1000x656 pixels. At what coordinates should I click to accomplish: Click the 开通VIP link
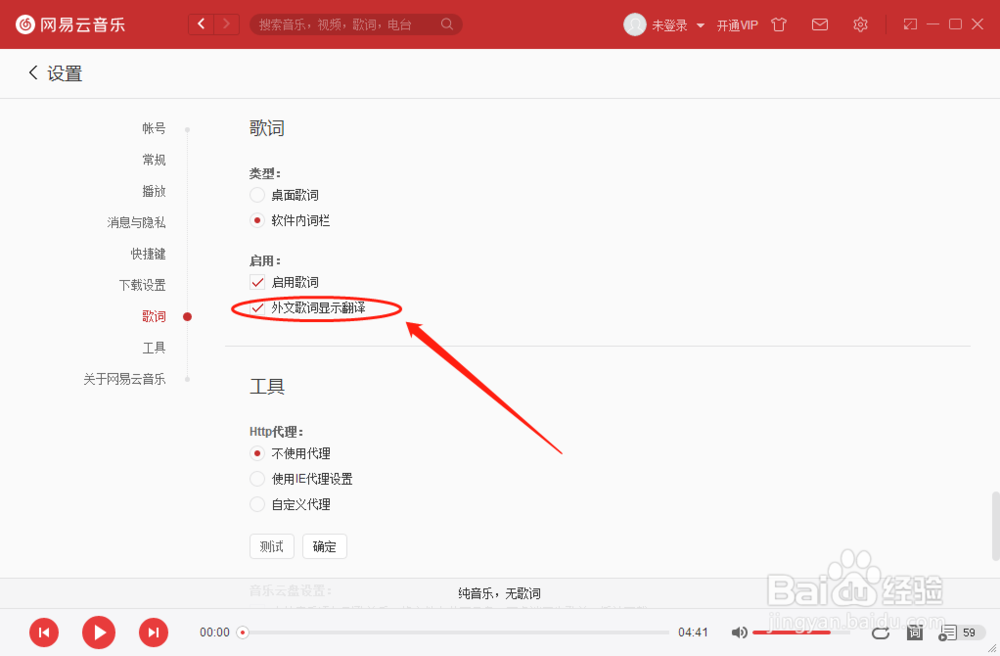coord(737,25)
